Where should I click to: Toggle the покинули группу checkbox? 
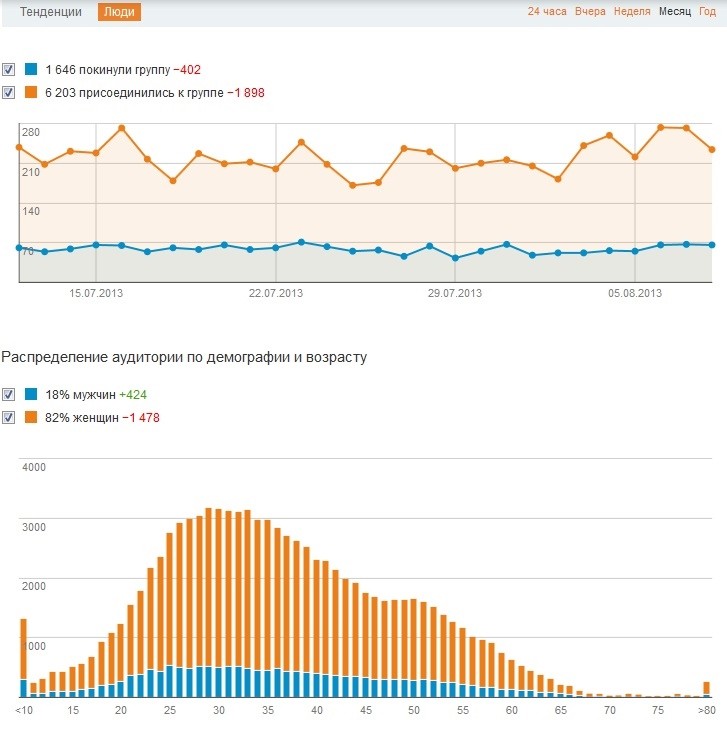pos(9,70)
